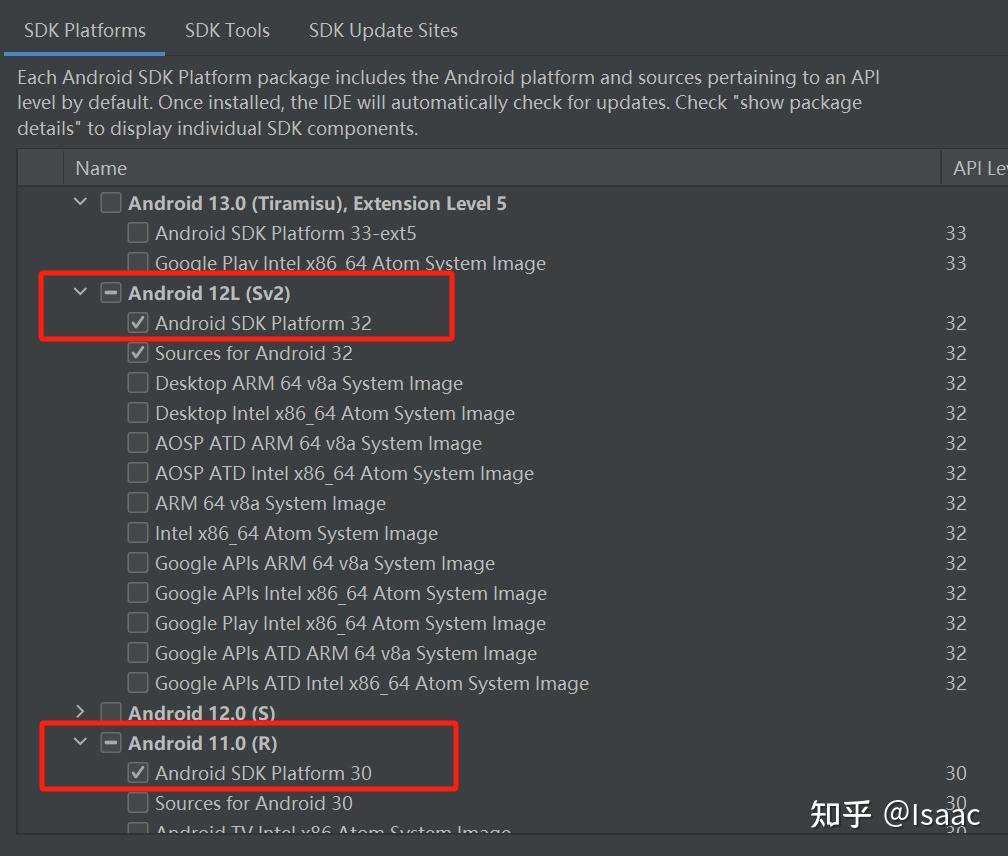
Task: Click the API Level column header
Action: point(978,167)
